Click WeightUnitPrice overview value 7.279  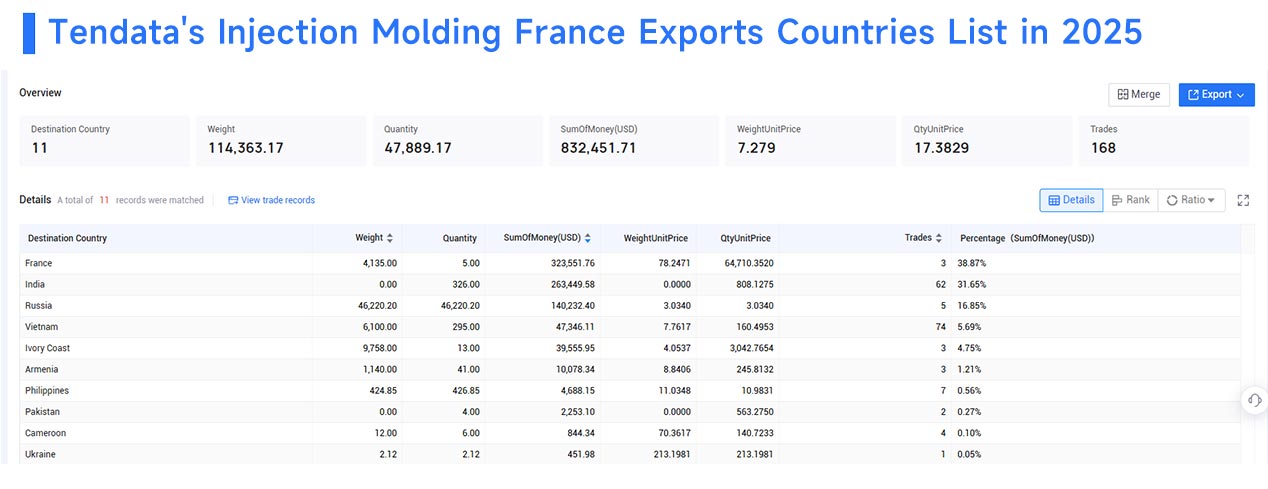click(757, 148)
